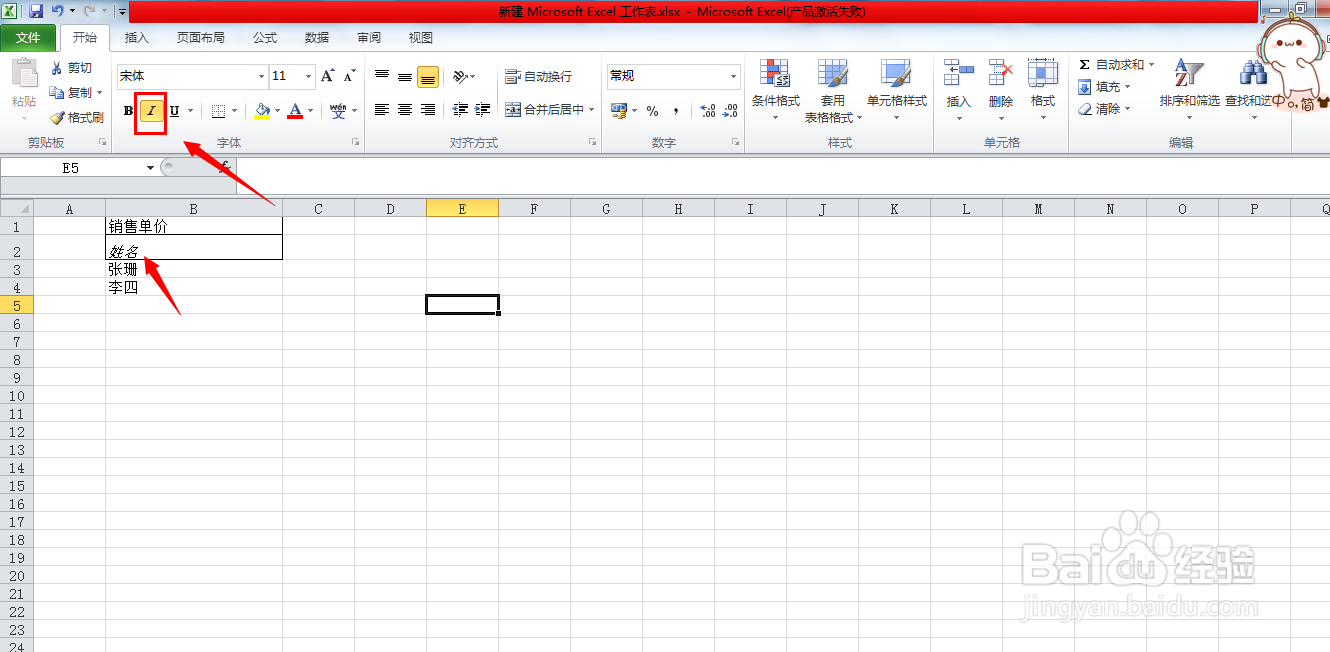Viewport: 1330px width, 652px height.
Task: Click the Format cells (格式) icon
Action: point(1043,74)
